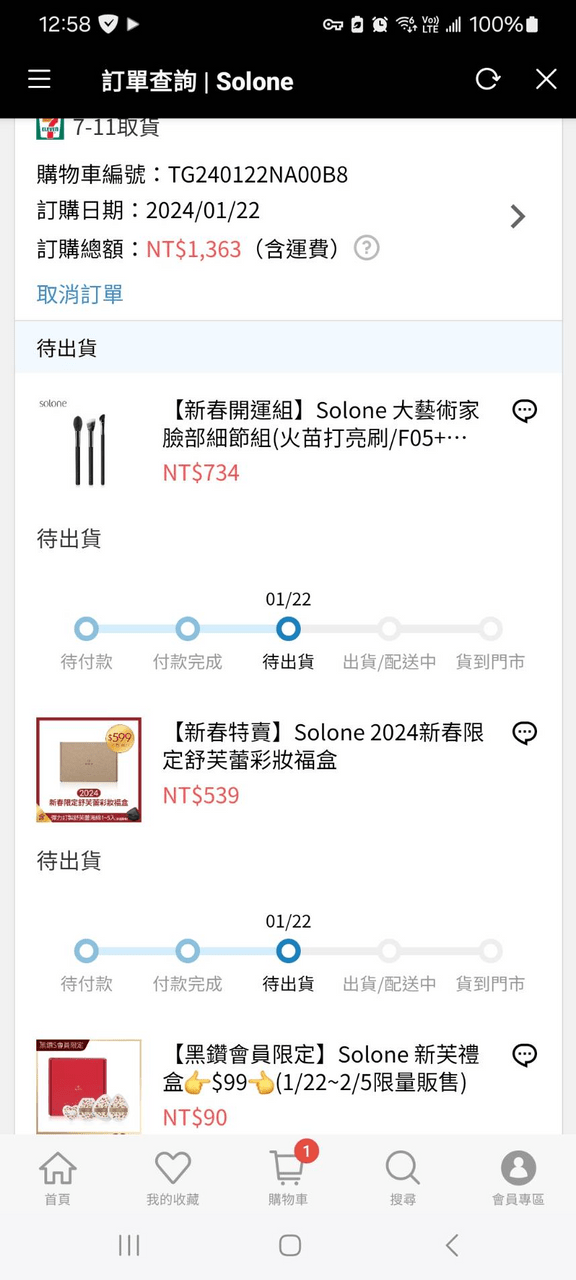Expand order TG240122NA00B8 details via right chevron

pos(517,216)
